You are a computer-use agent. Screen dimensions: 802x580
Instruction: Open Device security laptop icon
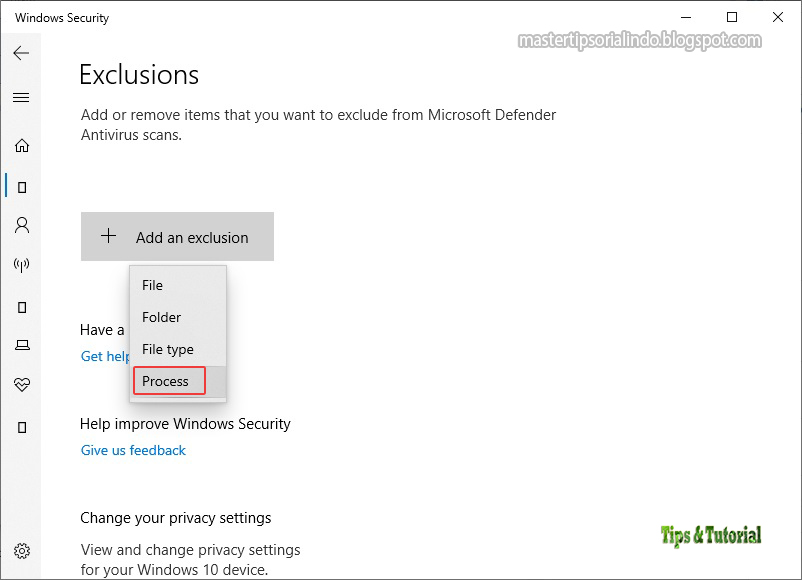point(22,345)
